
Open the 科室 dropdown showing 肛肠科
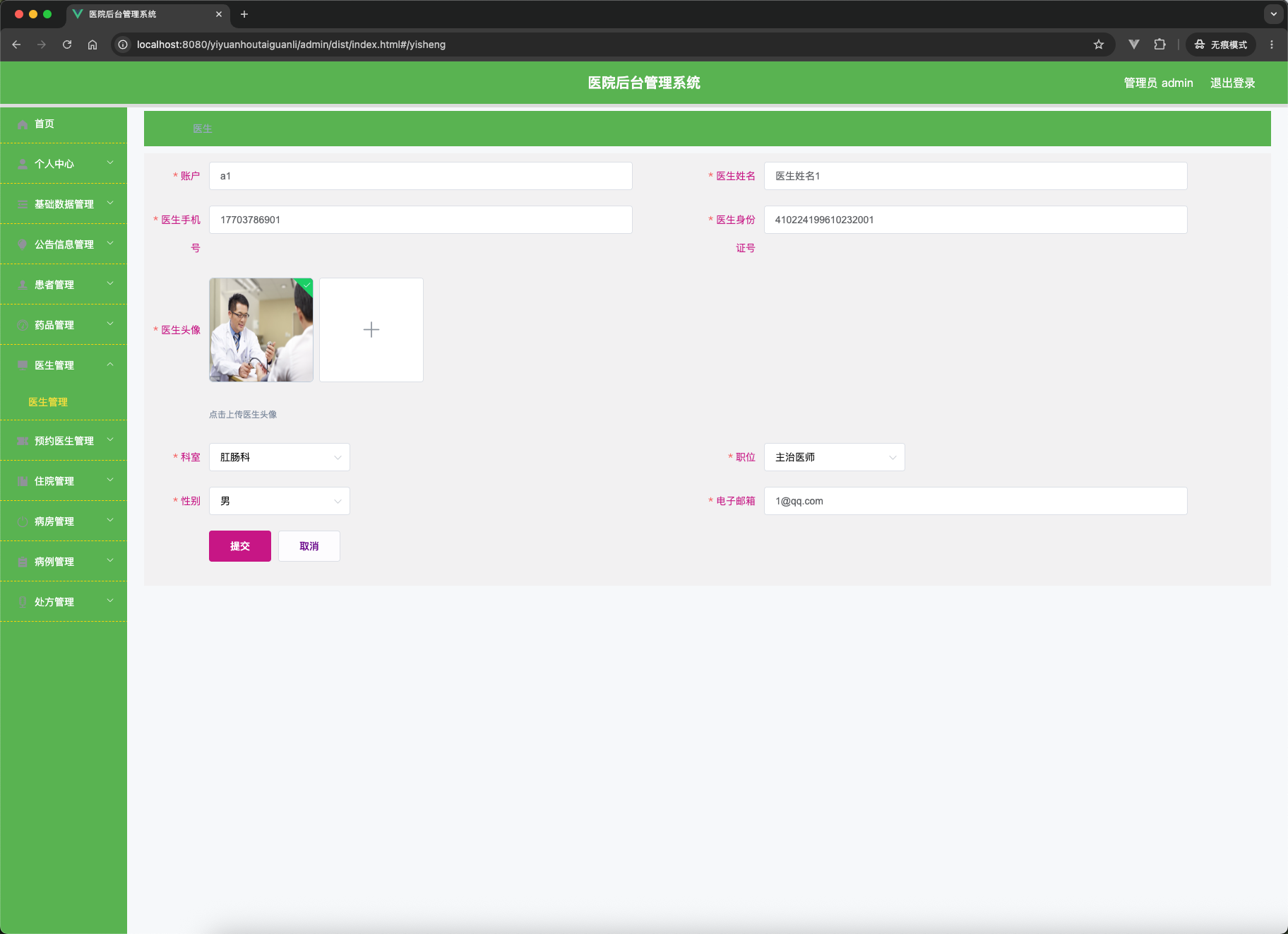(280, 457)
